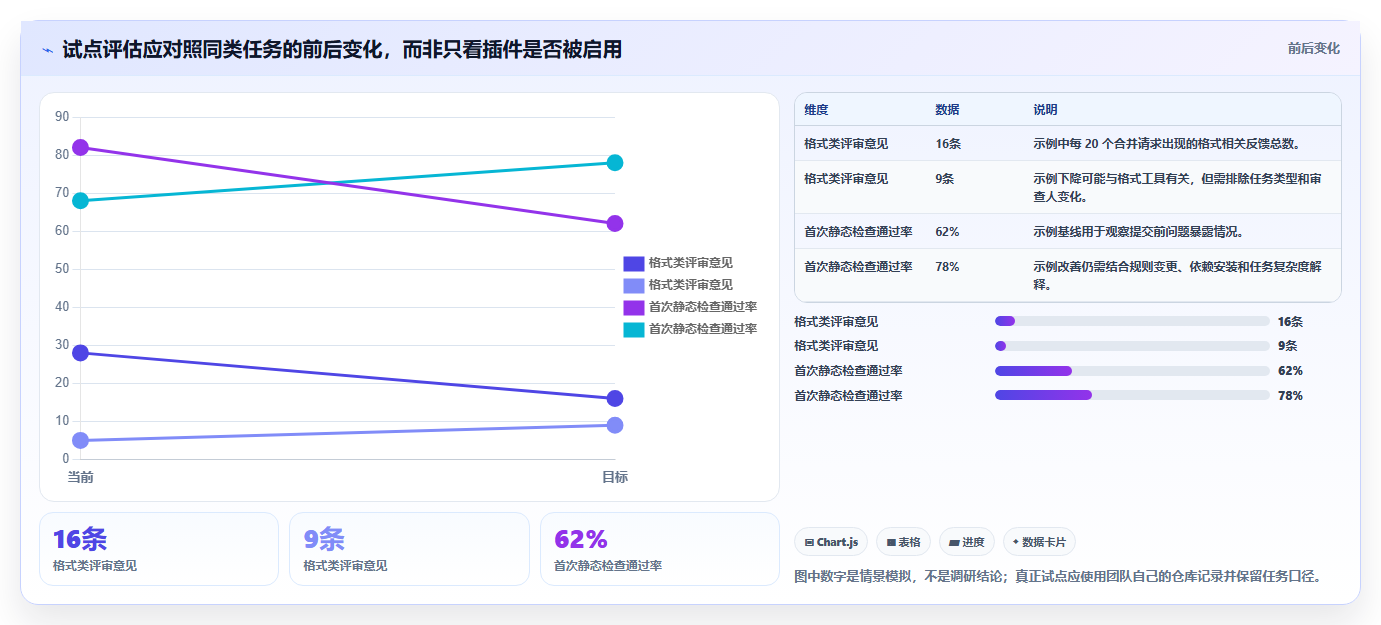Click the 说明 column header
Image resolution: width=1381 pixels, height=625 pixels.
[1045, 110]
